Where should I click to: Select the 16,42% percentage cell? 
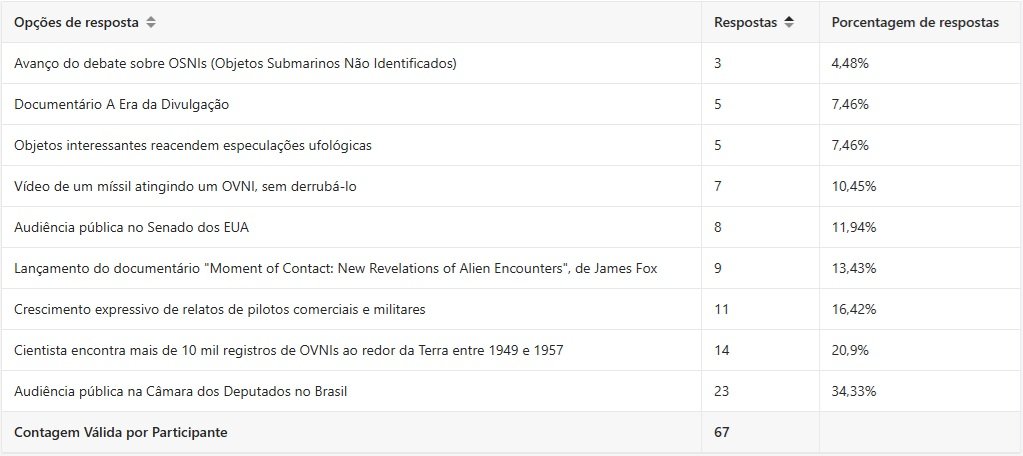[x=854, y=309]
